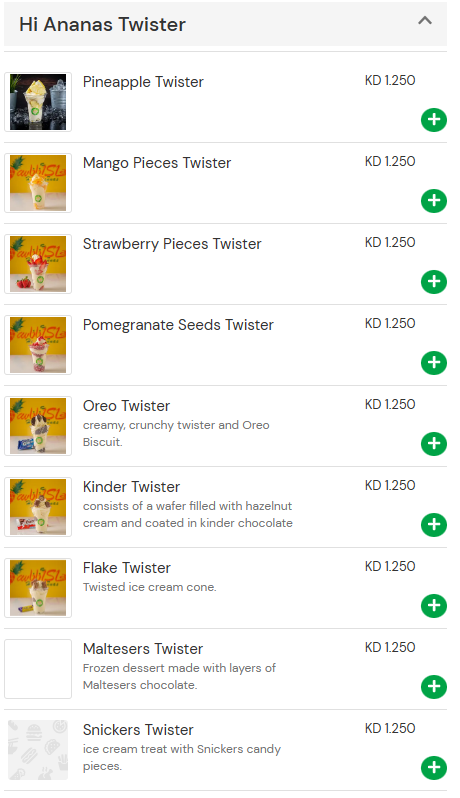The image size is (460, 798).
Task: Open the Mango Pieces Twister photo
Action: [38, 183]
